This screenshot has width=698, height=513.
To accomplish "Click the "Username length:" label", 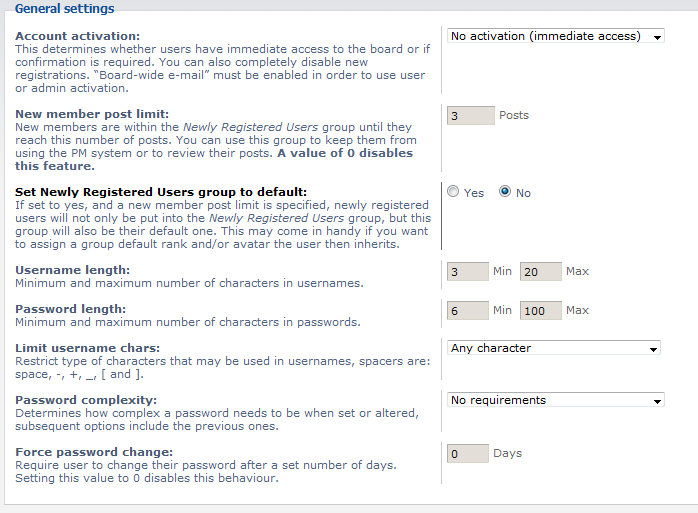I will coord(73,270).
